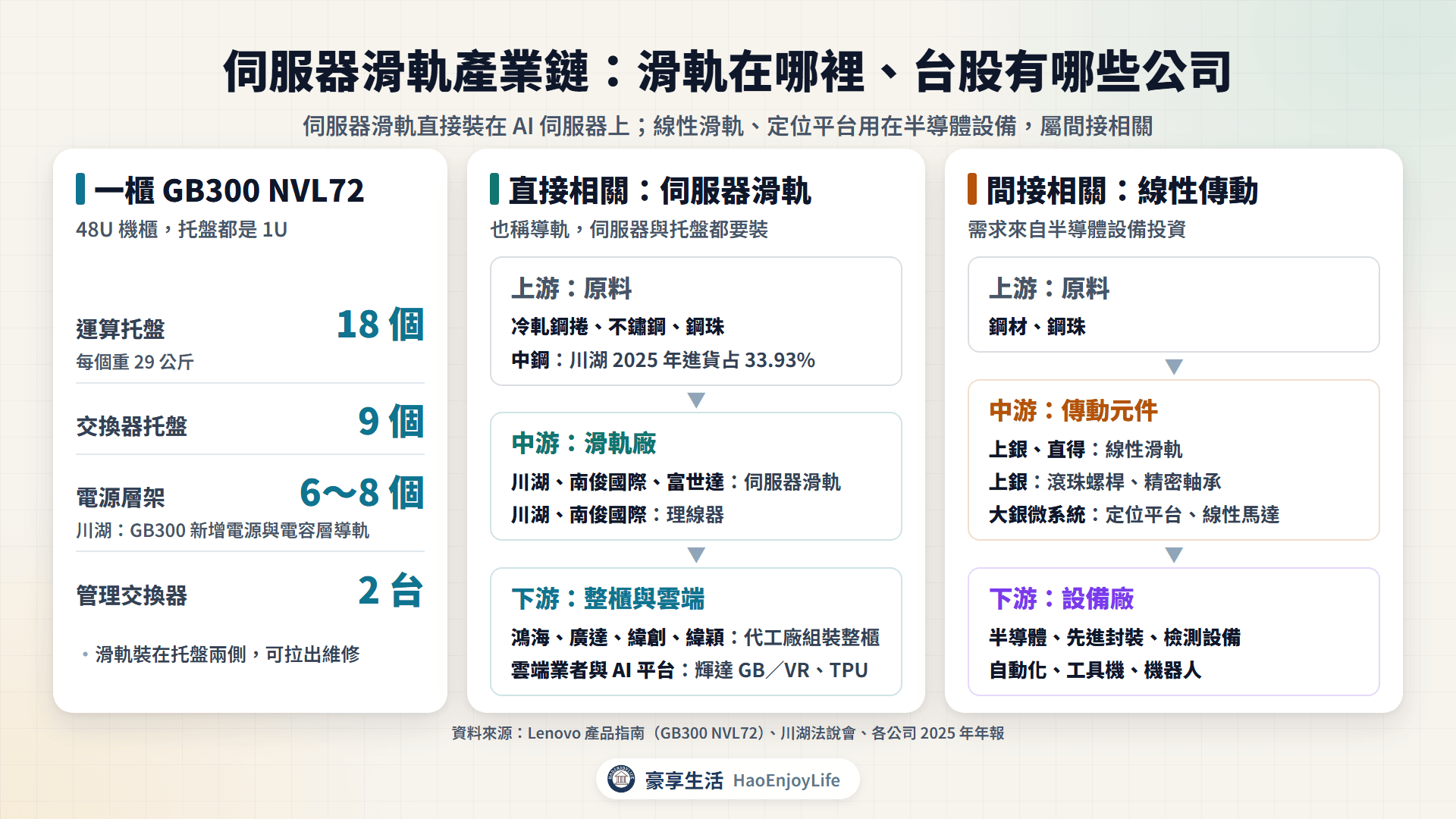
Task: Click the heading 中游：滑軌廠
Action: 584,443
